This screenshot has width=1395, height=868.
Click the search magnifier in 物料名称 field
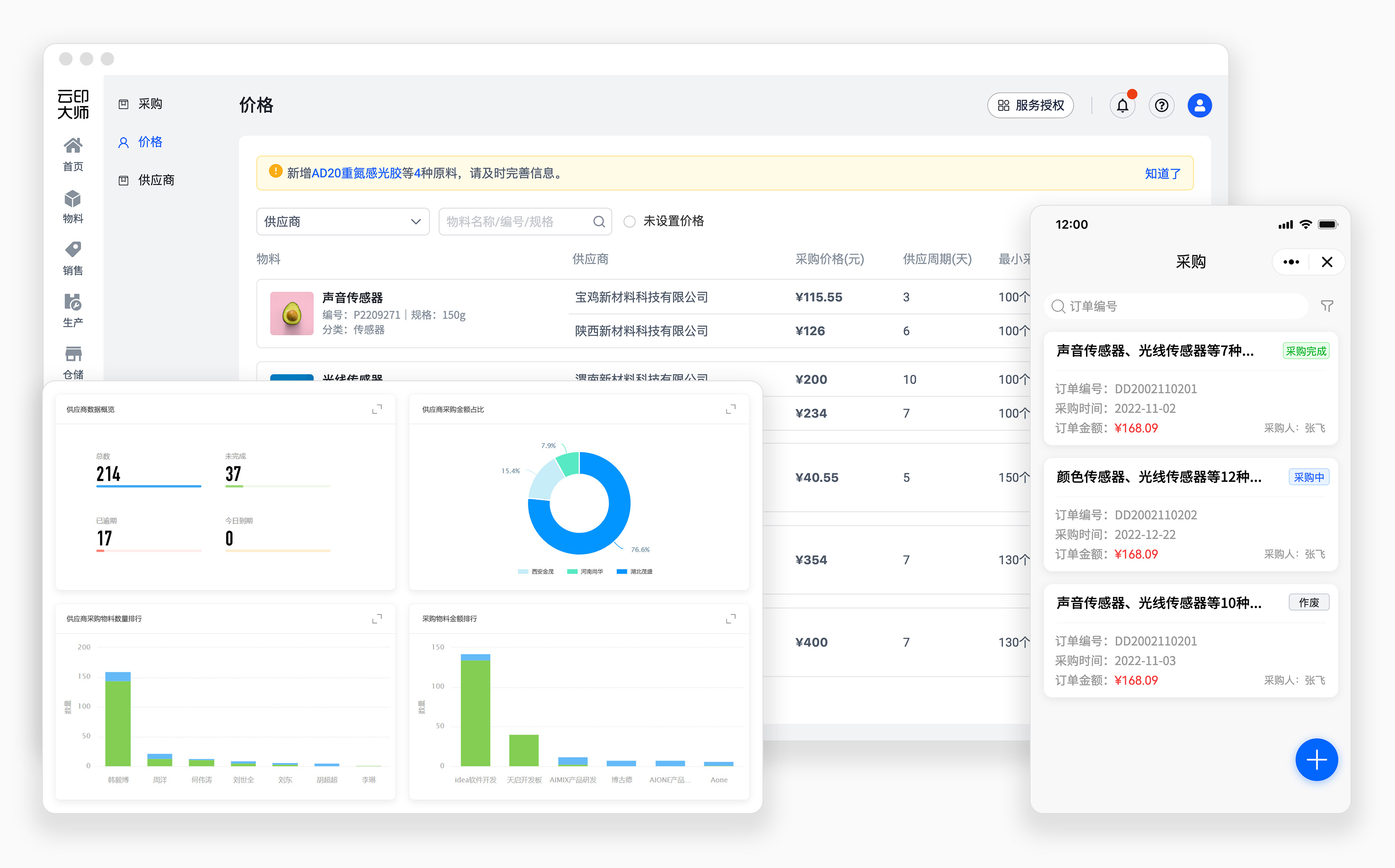coord(599,222)
